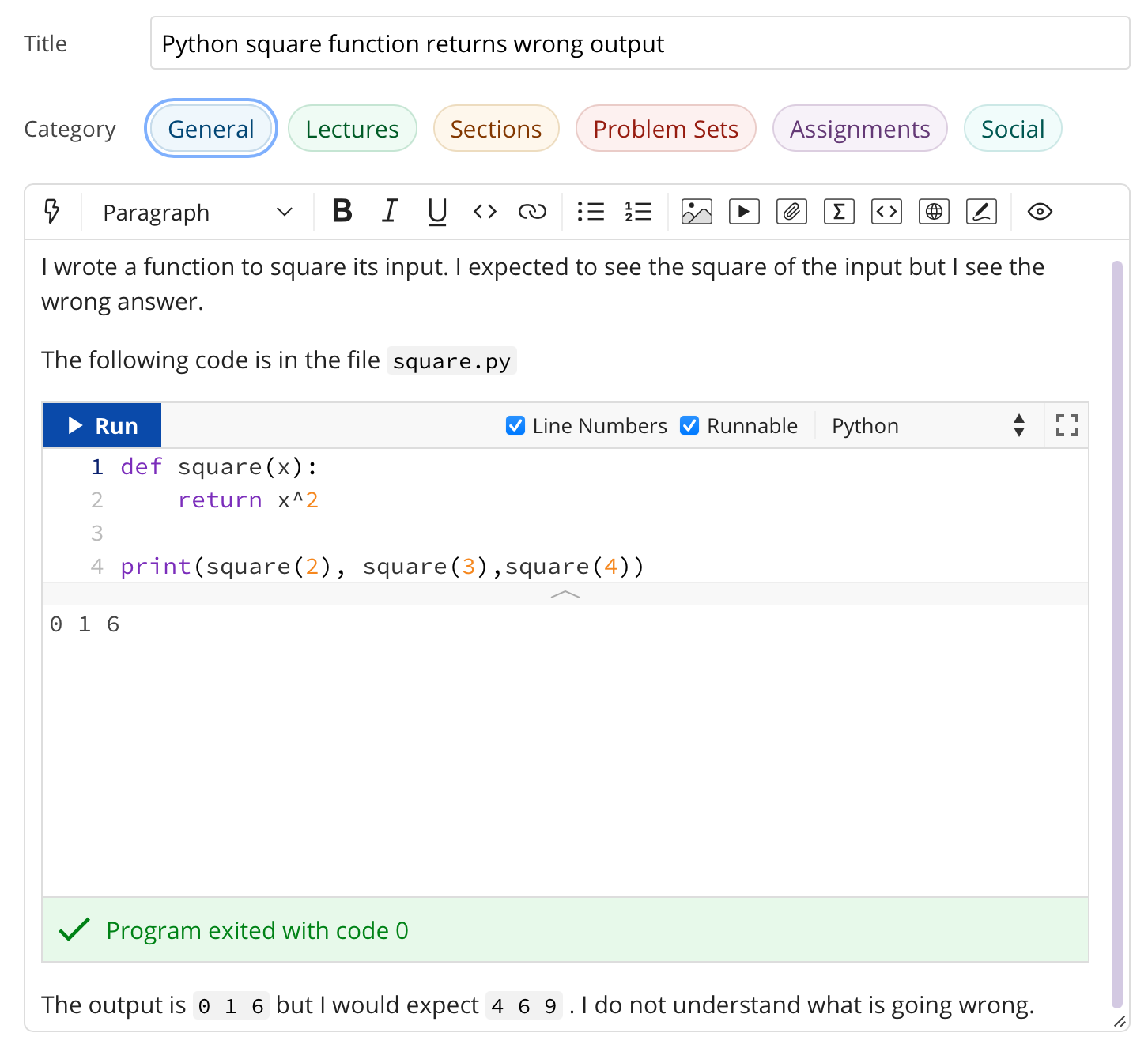Open the Python language selector
The height and width of the screenshot is (1048, 1148).
[x=927, y=426]
